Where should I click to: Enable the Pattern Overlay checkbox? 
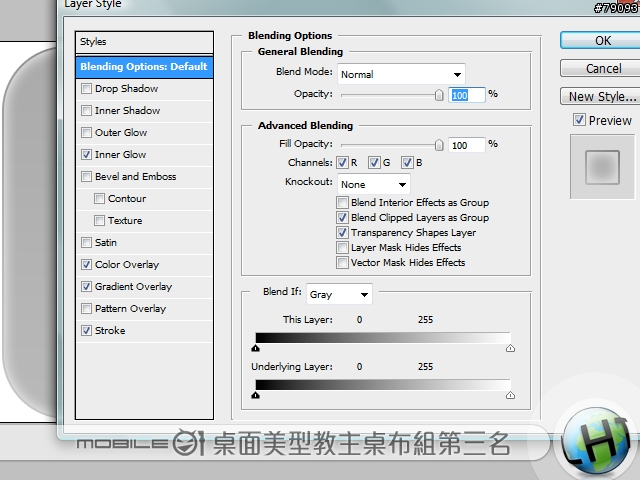click(x=86, y=309)
